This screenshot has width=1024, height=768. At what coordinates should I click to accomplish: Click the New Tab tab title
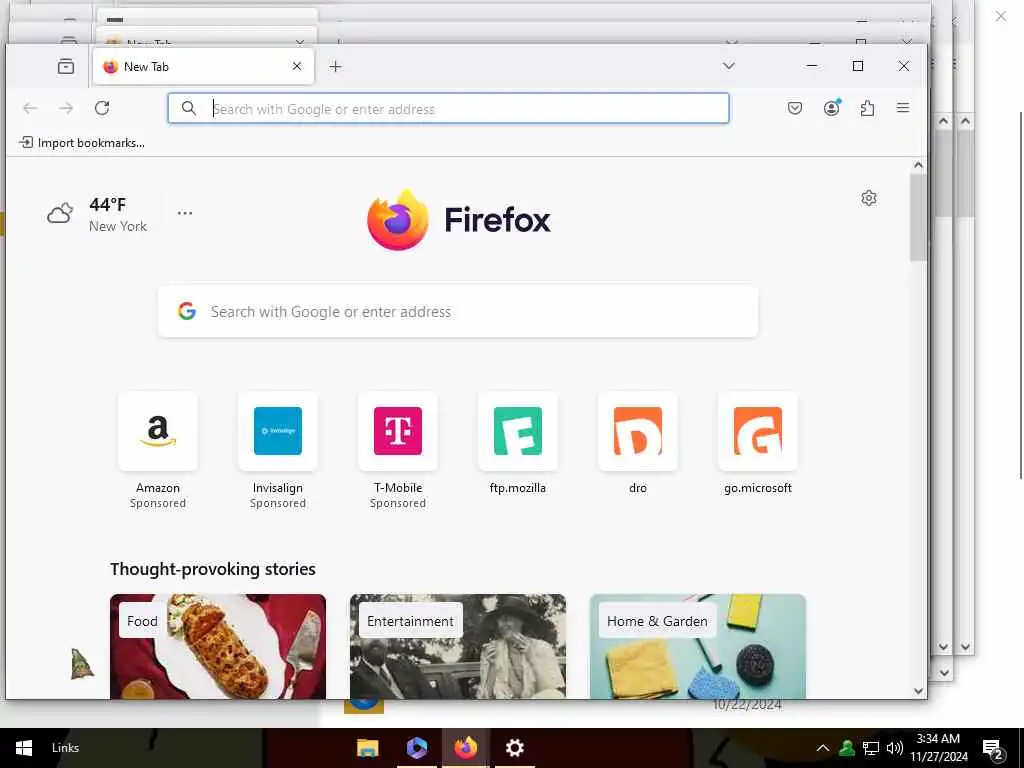tap(146, 67)
